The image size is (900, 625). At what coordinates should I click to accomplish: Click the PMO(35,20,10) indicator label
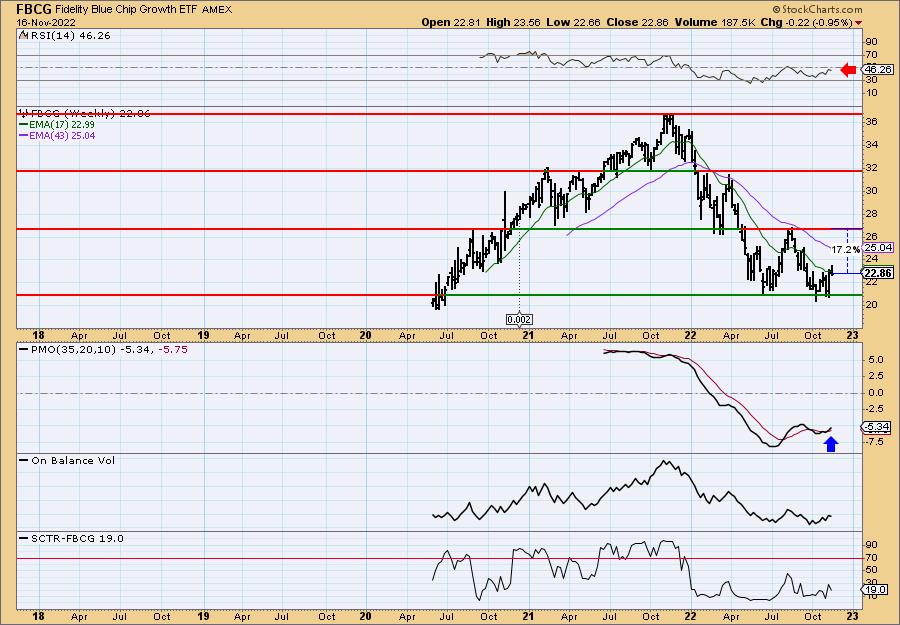(x=103, y=350)
